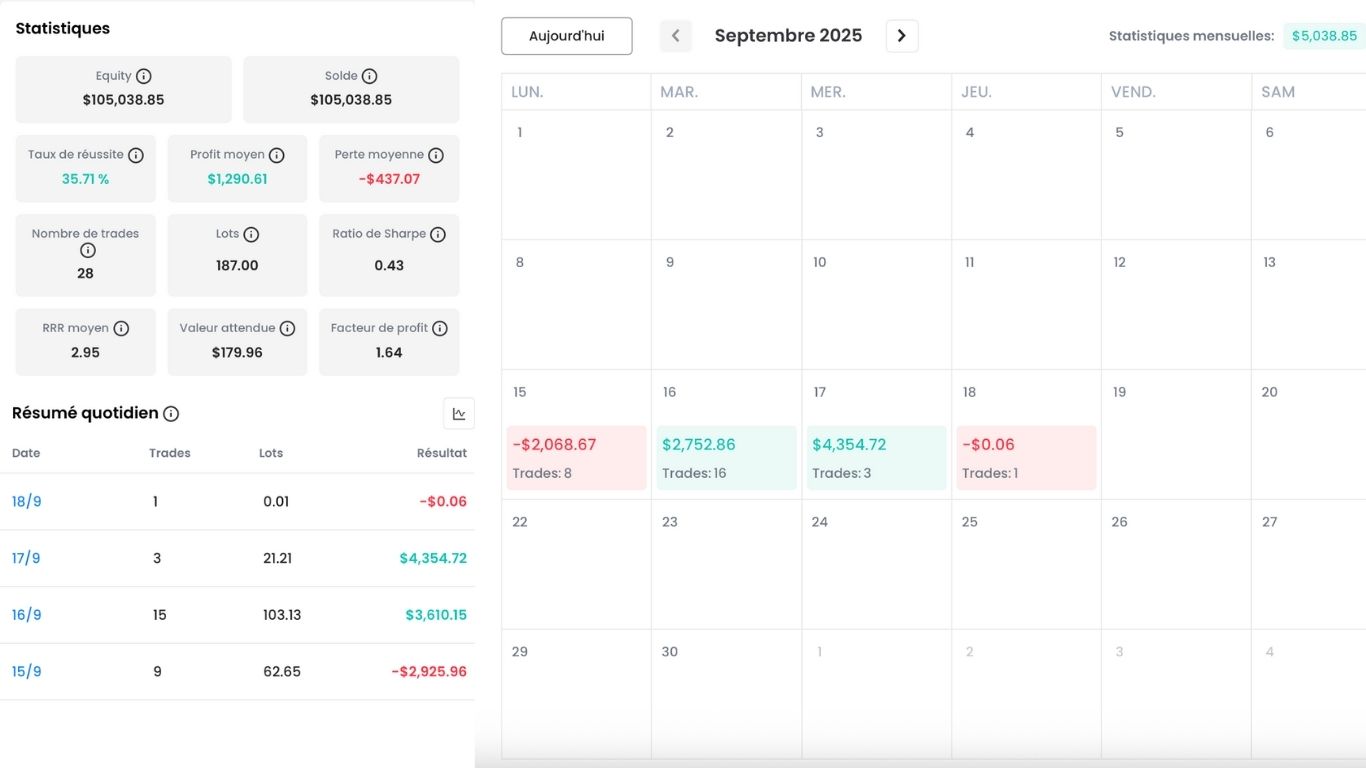Screen dimensions: 1366x768
Task: Click the Résumé quotidien info icon
Action: 171,414
